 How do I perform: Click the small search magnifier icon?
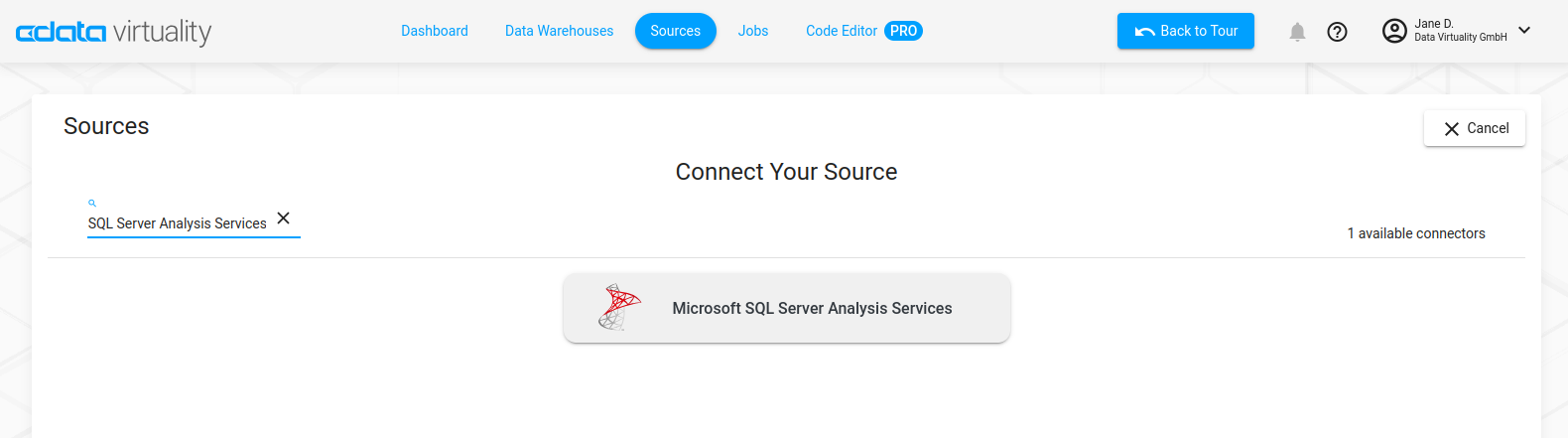coord(92,203)
